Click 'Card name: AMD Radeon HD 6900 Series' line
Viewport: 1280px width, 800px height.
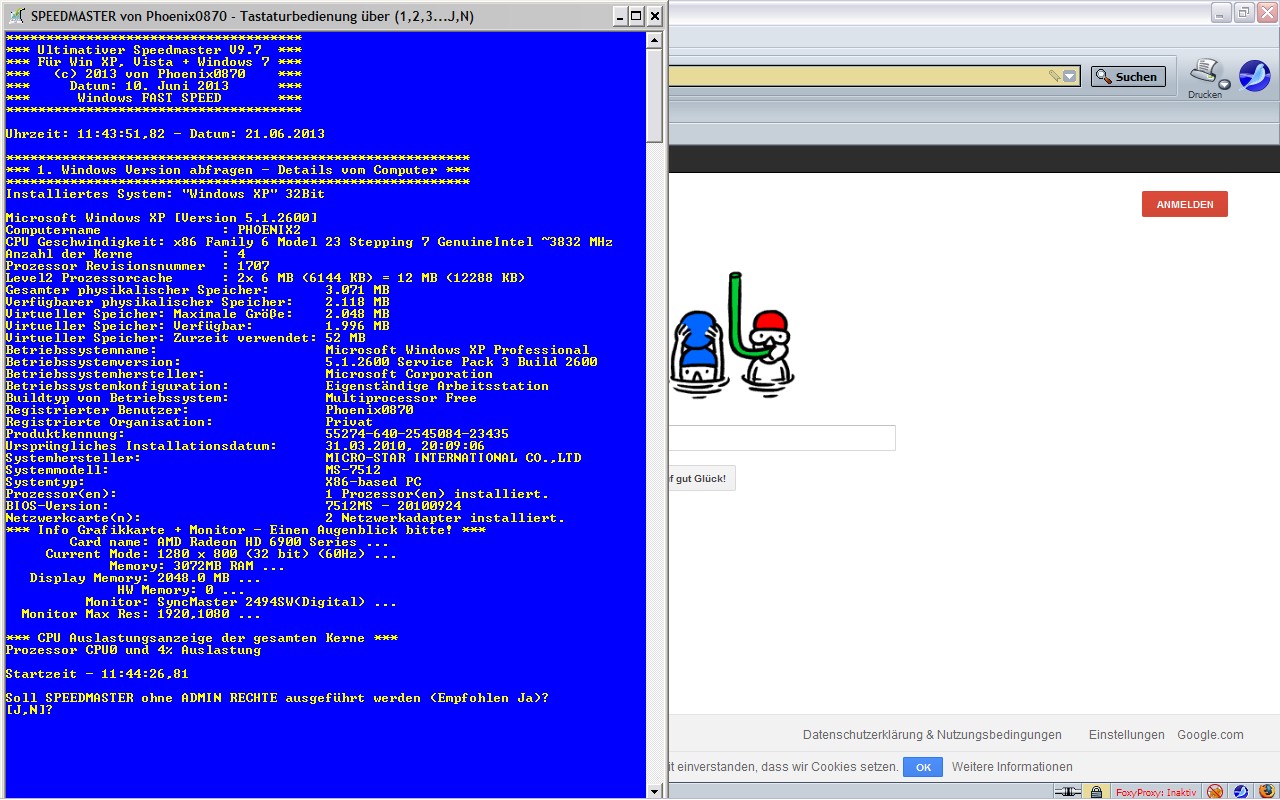coord(229,542)
